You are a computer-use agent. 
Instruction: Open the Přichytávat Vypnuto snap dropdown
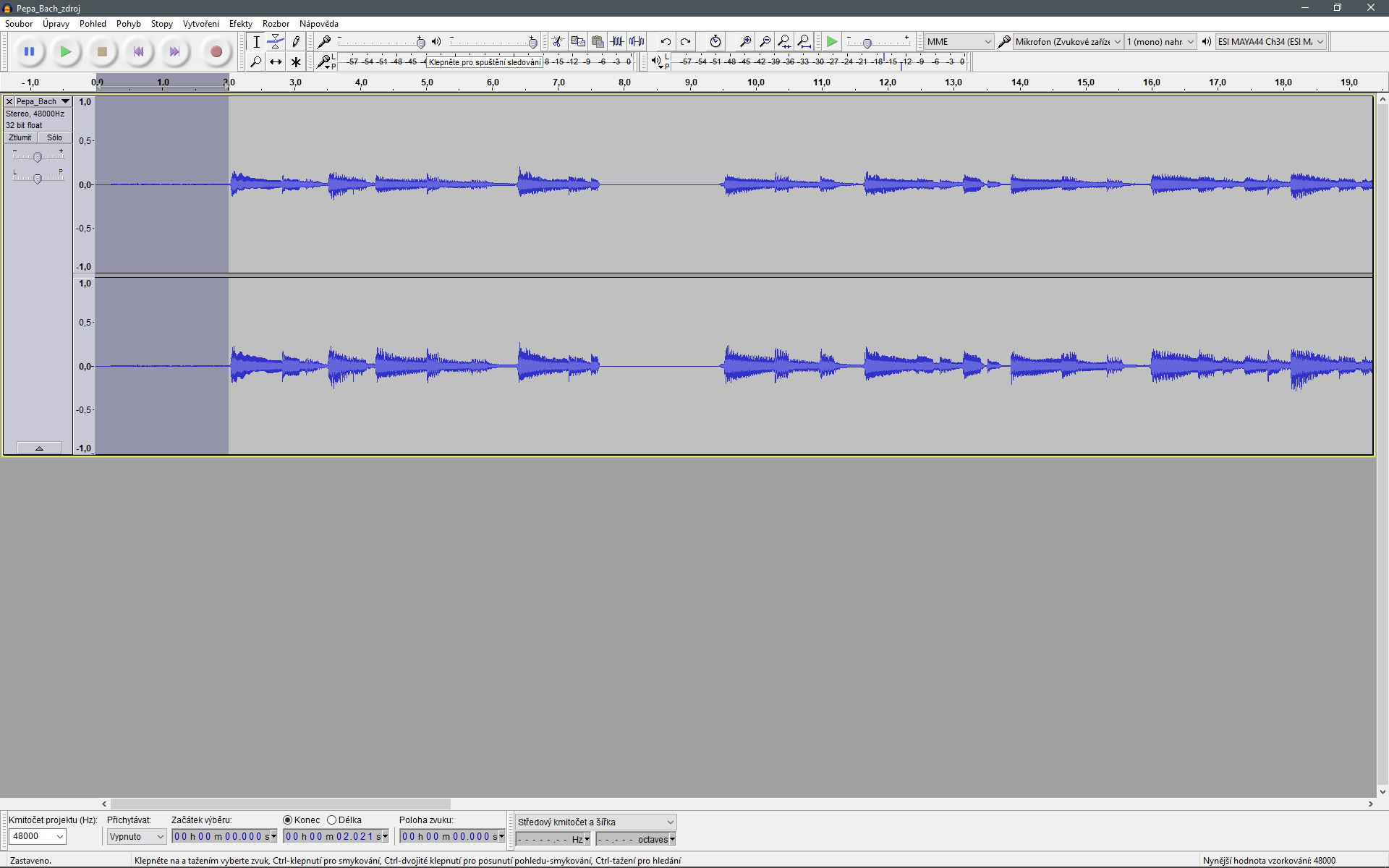[137, 837]
